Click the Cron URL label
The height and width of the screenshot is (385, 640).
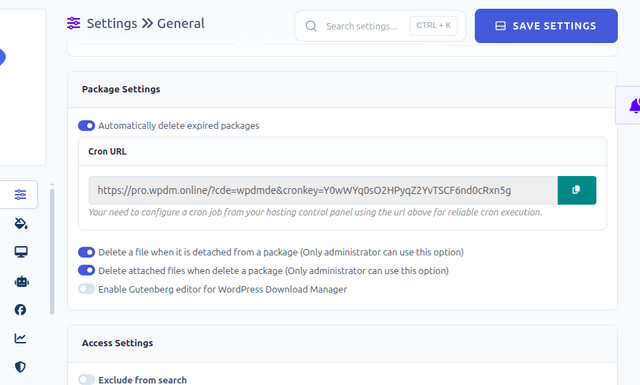pyautogui.click(x=107, y=151)
